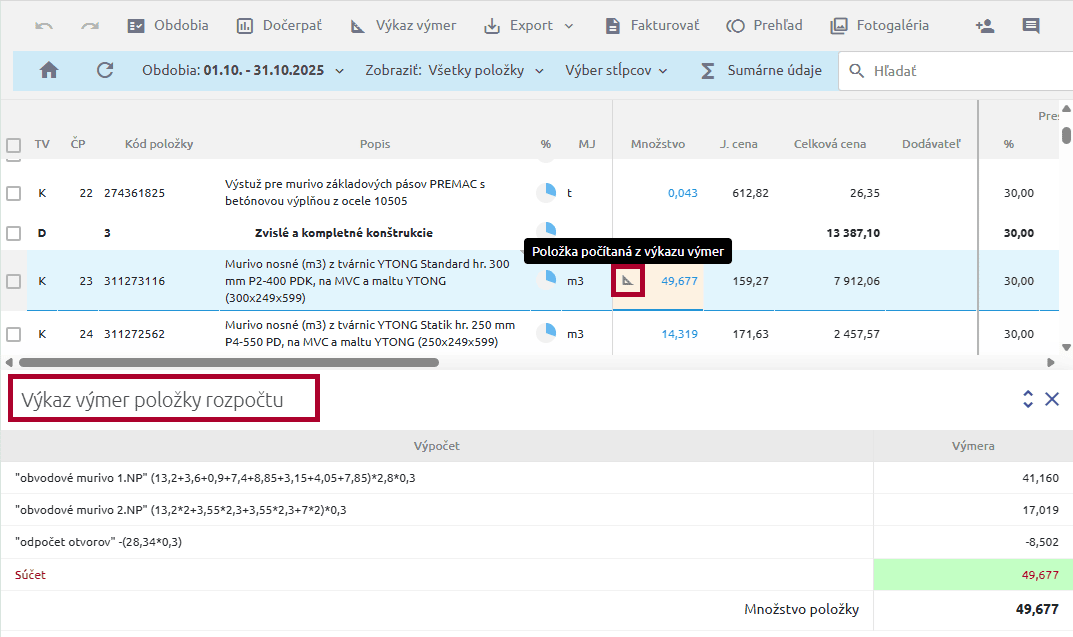Click the redo arrow icon
This screenshot has height=637, width=1073.
[90, 26]
